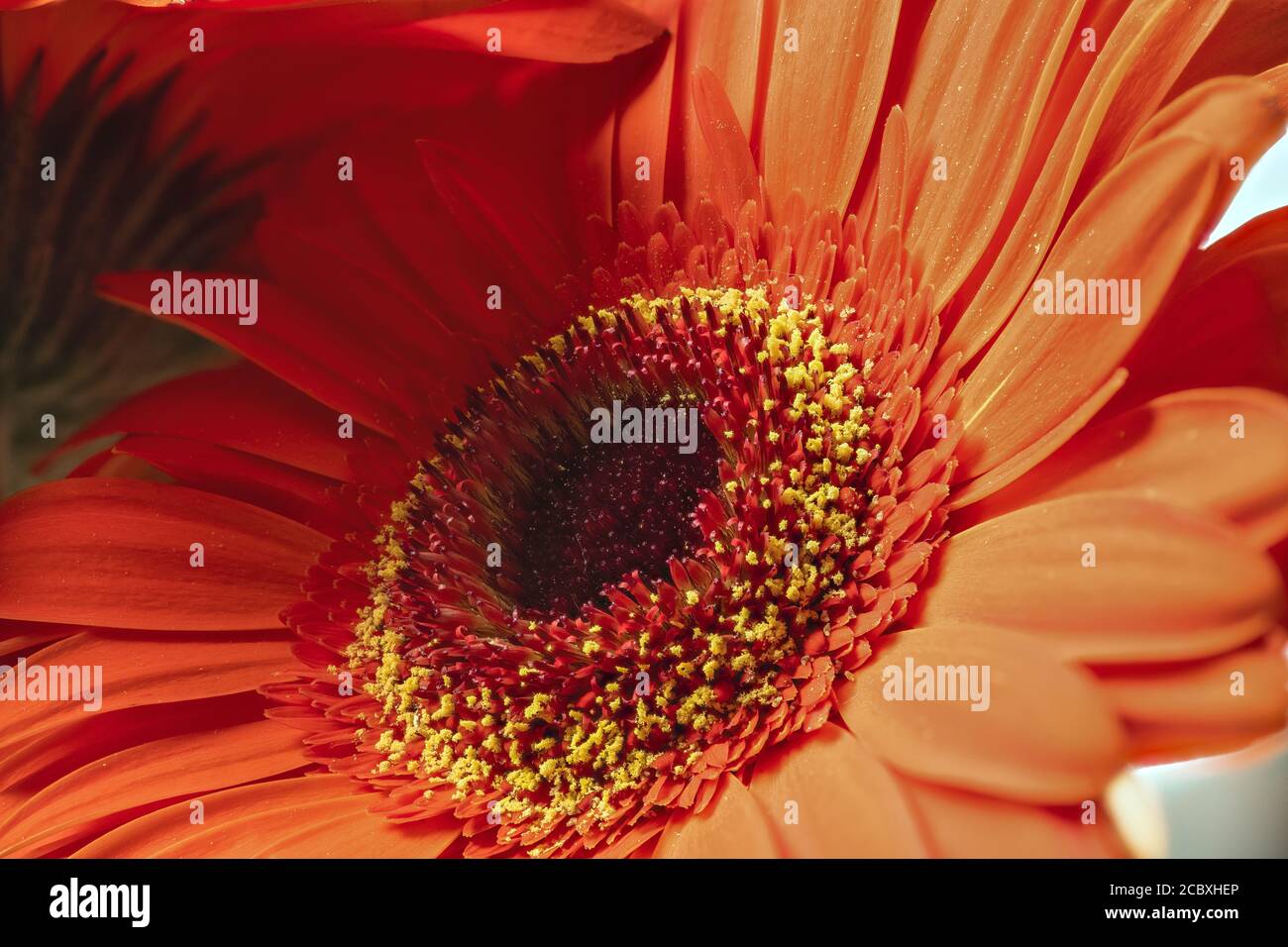Image resolution: width=1288 pixels, height=947 pixels.
Task: Click the alamy logo in the bottom bar
Action: click(100, 902)
